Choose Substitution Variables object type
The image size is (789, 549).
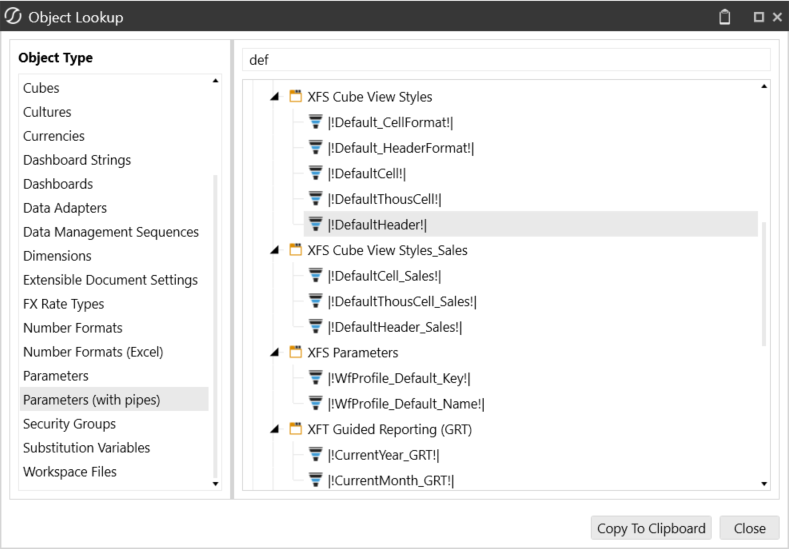click(86, 448)
